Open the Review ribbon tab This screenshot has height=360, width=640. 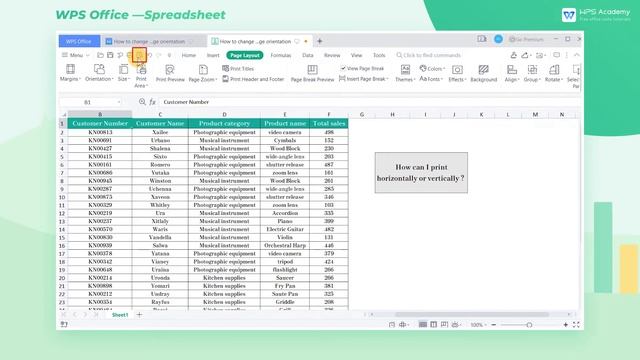(x=332, y=55)
